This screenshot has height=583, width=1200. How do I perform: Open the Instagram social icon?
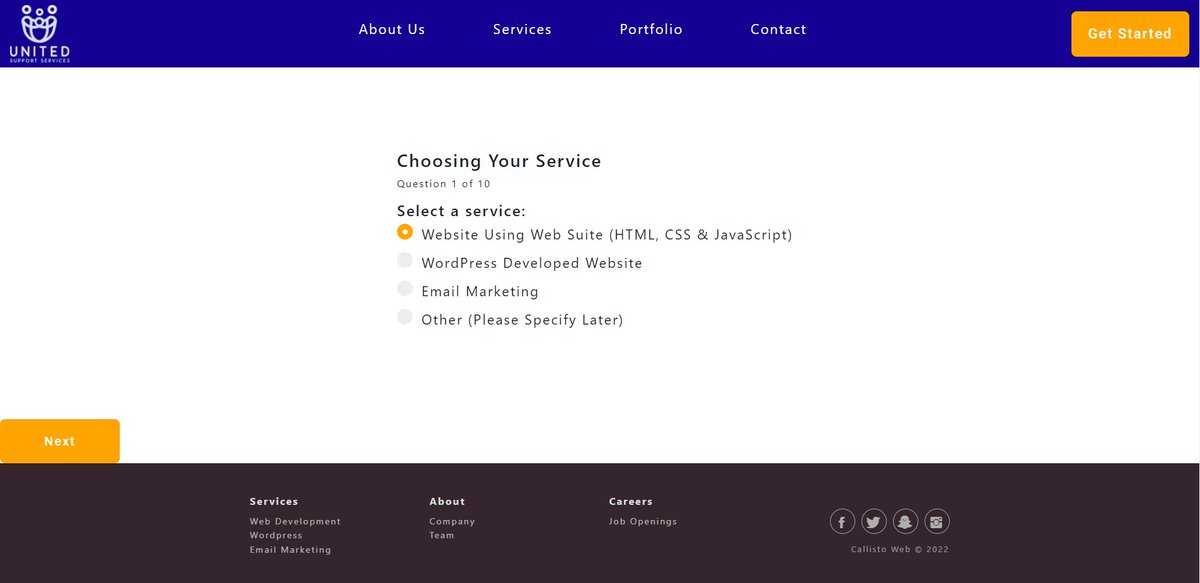click(x=937, y=521)
